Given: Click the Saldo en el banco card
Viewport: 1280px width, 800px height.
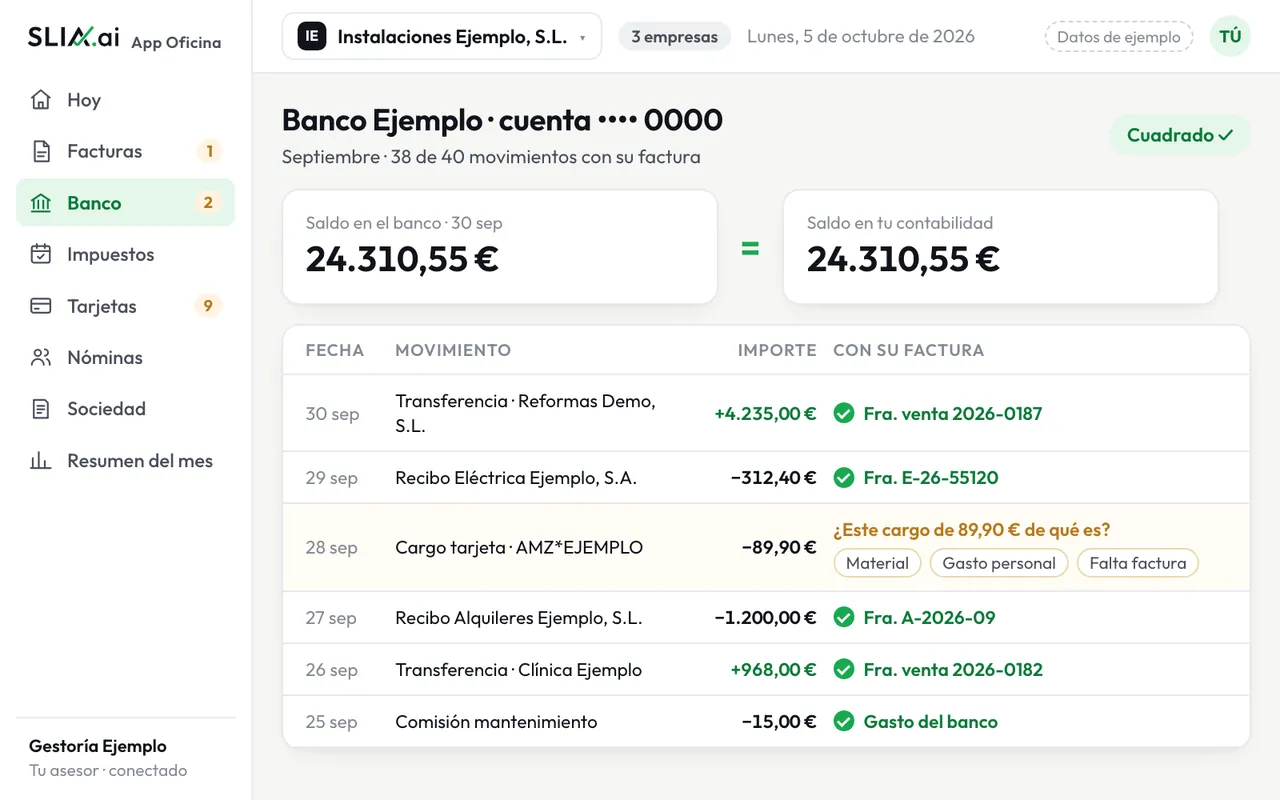Looking at the screenshot, I should coord(500,247).
